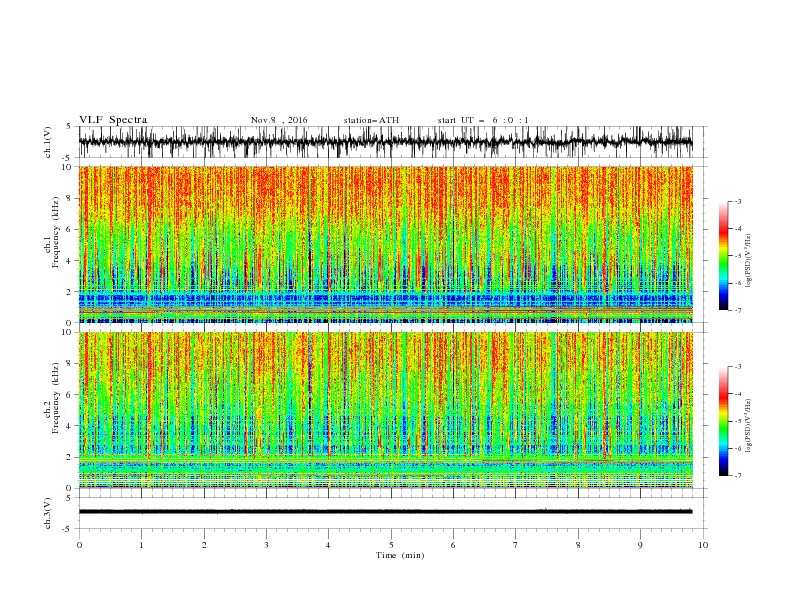
Task: Click the ch.1 "Frequency (kHz)" axis label
Action: point(55,231)
